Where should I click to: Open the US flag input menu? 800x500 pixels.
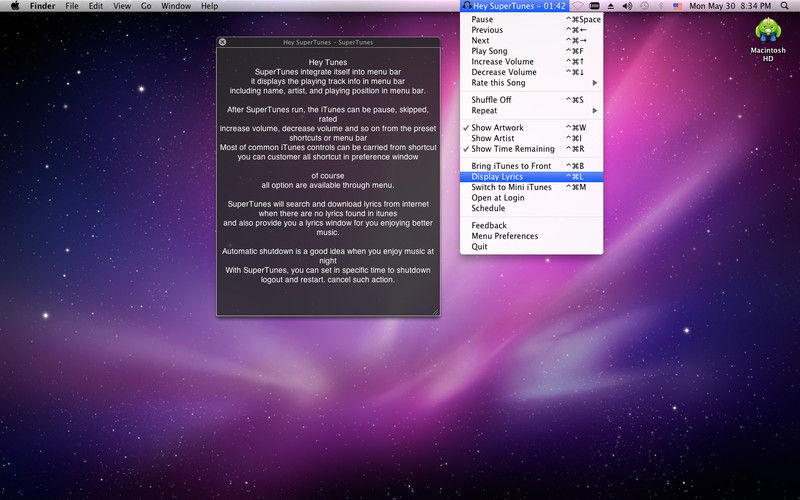(678, 6)
